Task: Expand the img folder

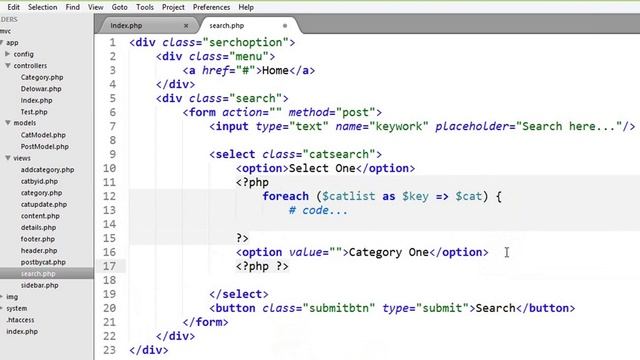Action: click(2, 297)
